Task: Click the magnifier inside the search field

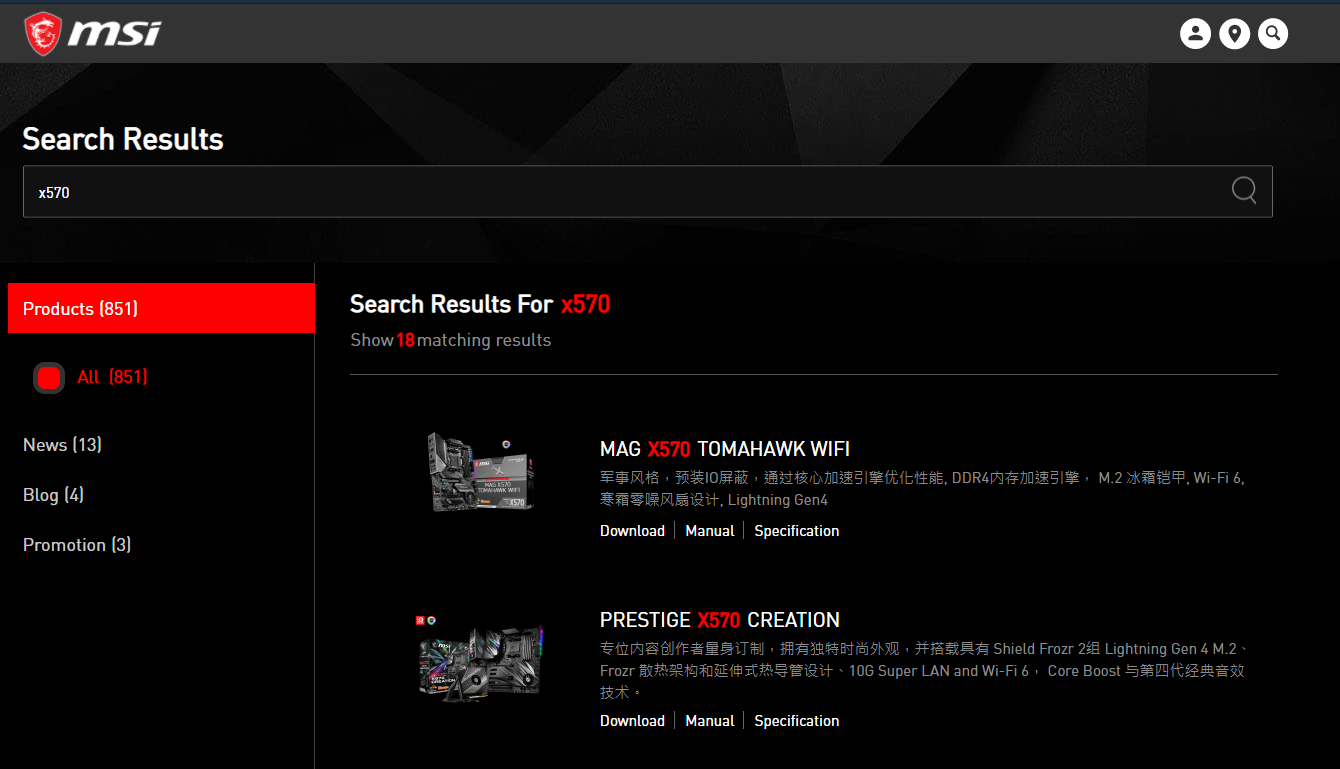Action: click(1244, 191)
